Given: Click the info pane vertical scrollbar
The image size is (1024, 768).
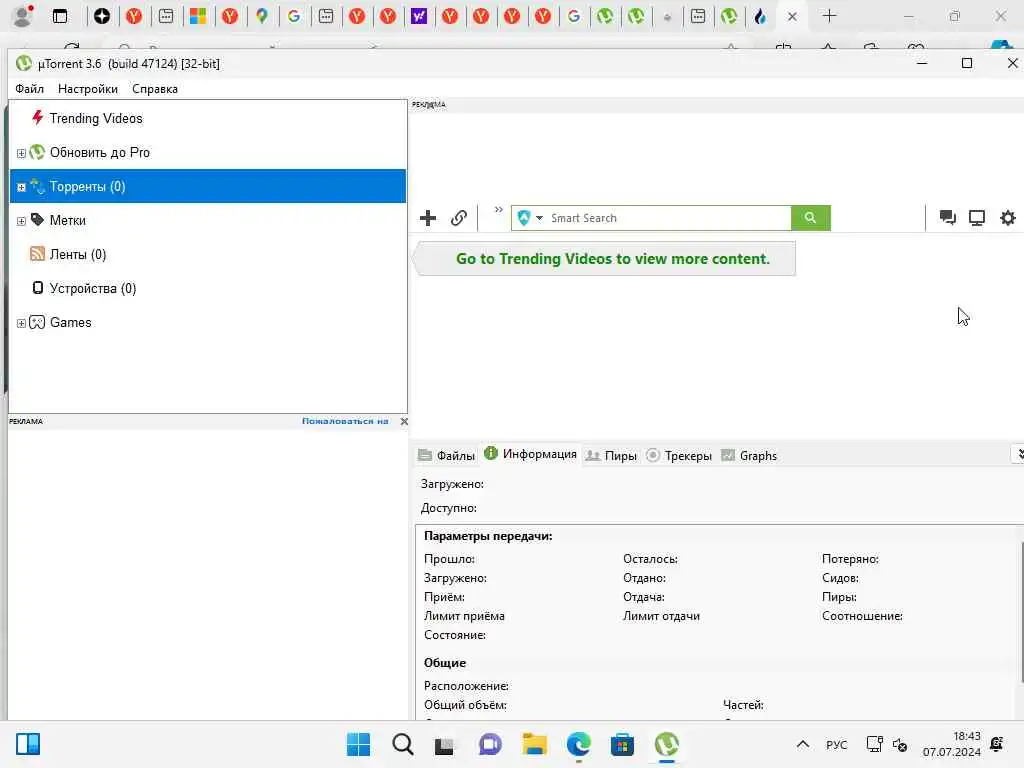Looking at the screenshot, I should point(1021,613).
